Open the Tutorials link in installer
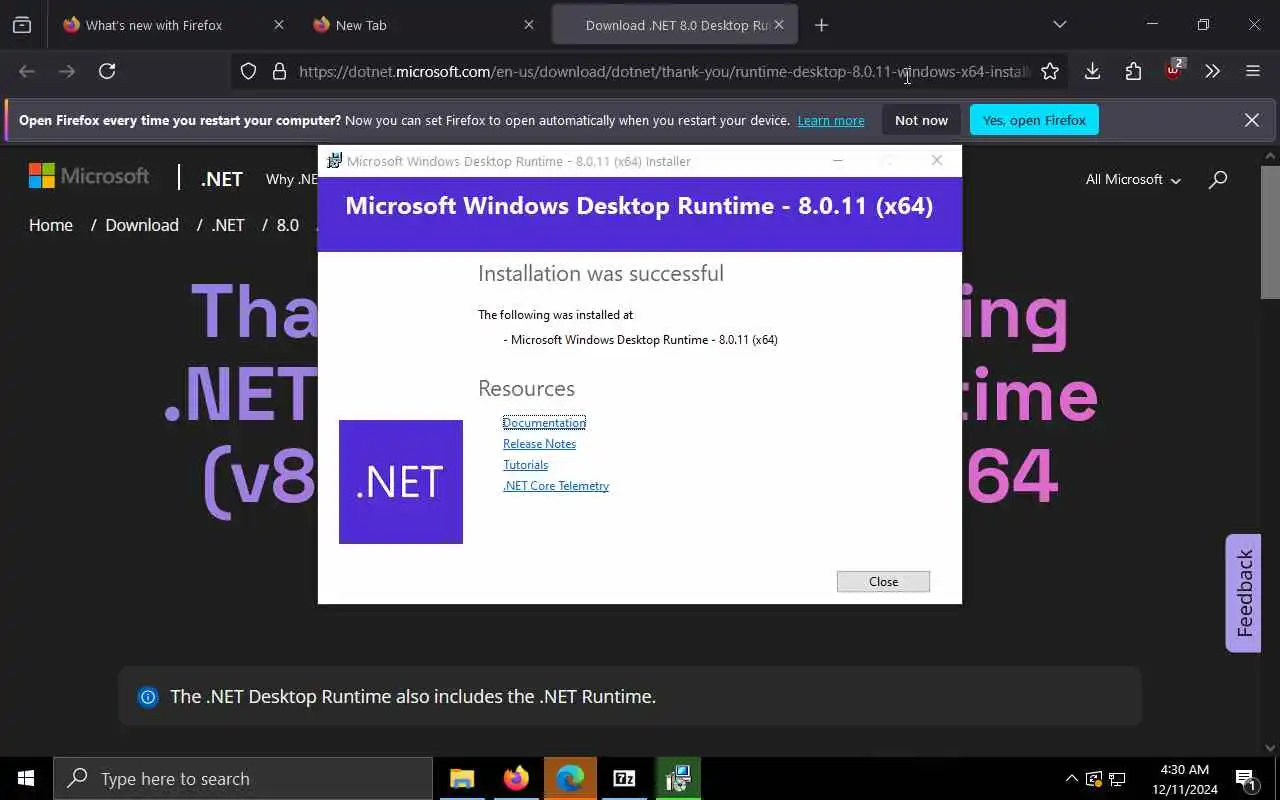Viewport: 1280px width, 800px height. pos(525,465)
